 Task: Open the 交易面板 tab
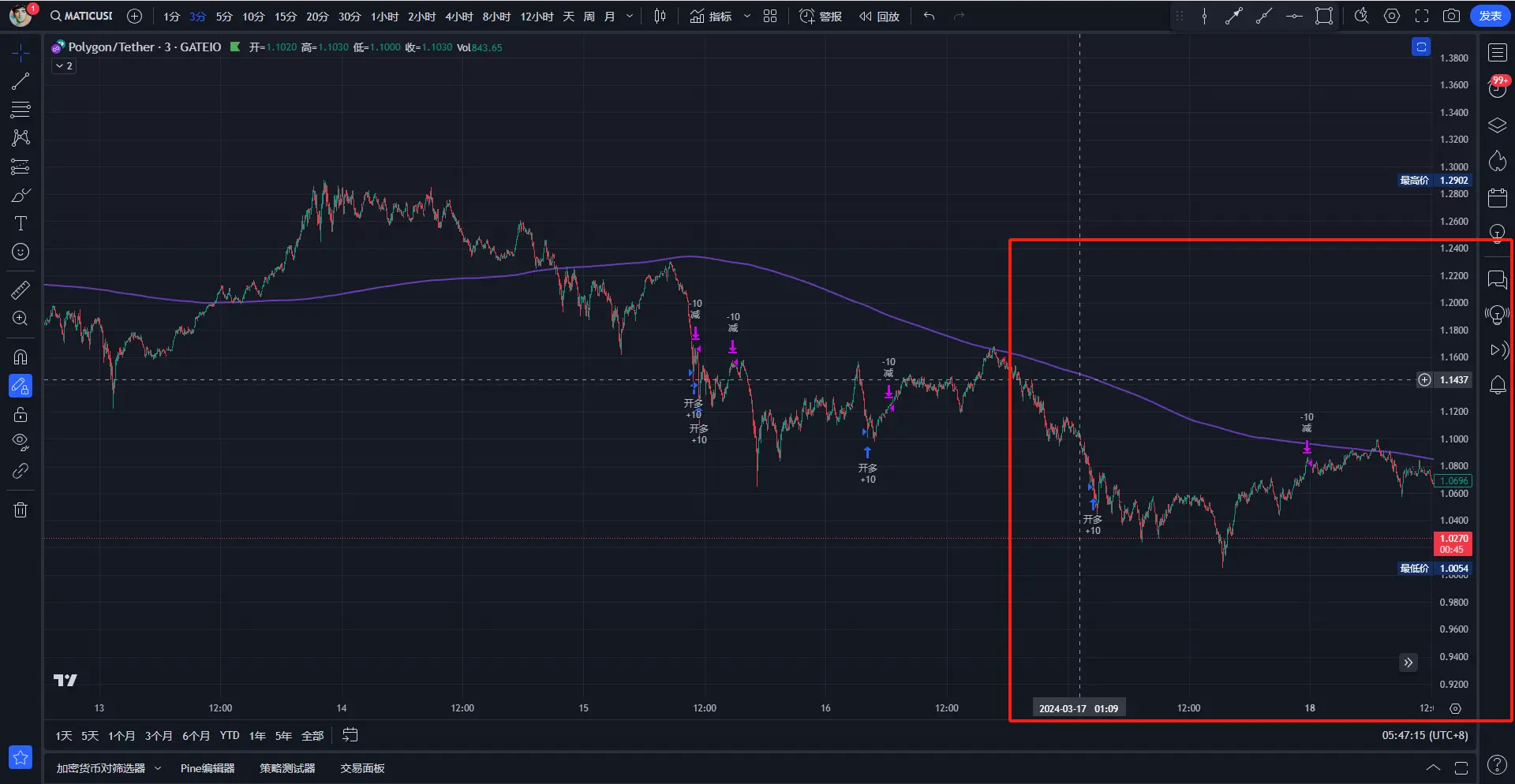click(x=362, y=768)
